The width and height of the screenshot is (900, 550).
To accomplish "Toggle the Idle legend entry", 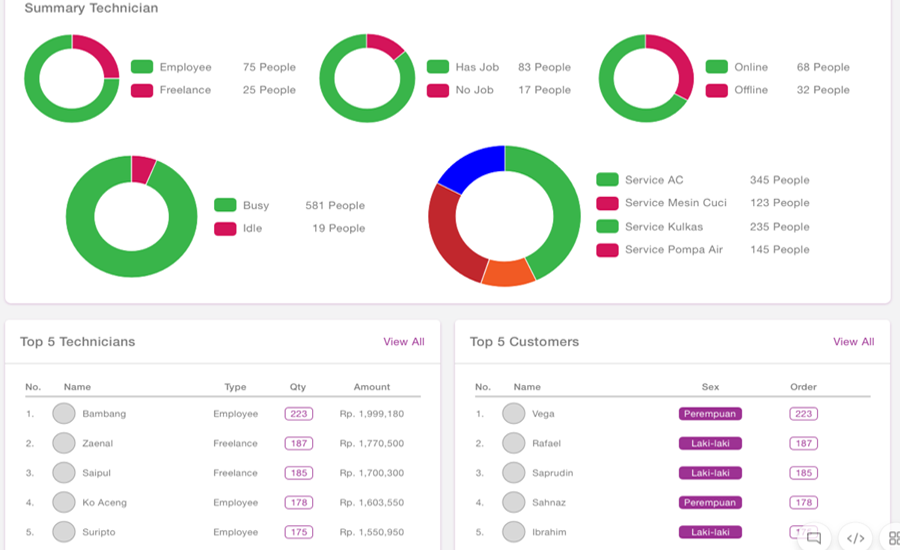I will click(x=238, y=228).
